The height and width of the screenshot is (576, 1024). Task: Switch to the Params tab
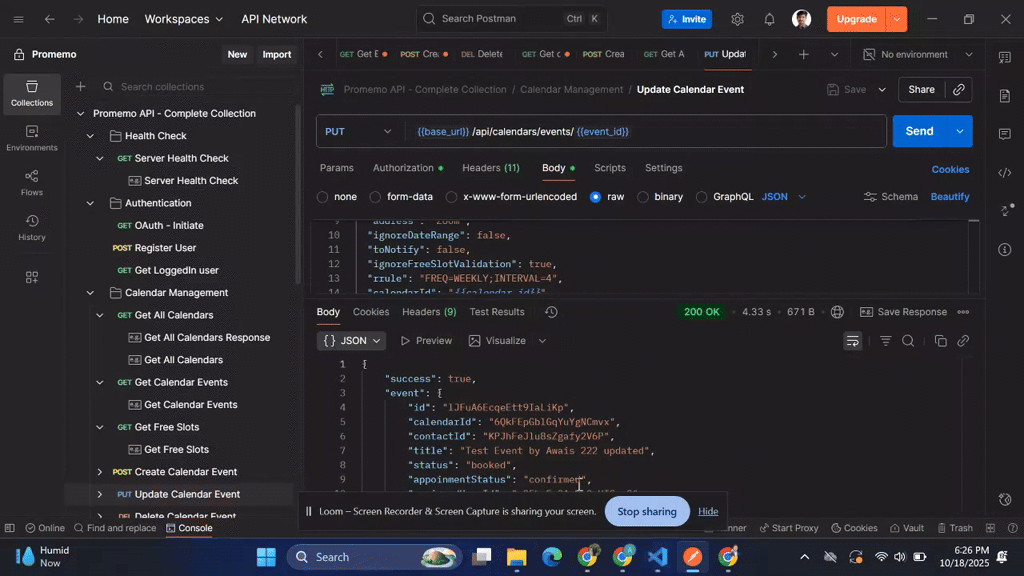336,168
